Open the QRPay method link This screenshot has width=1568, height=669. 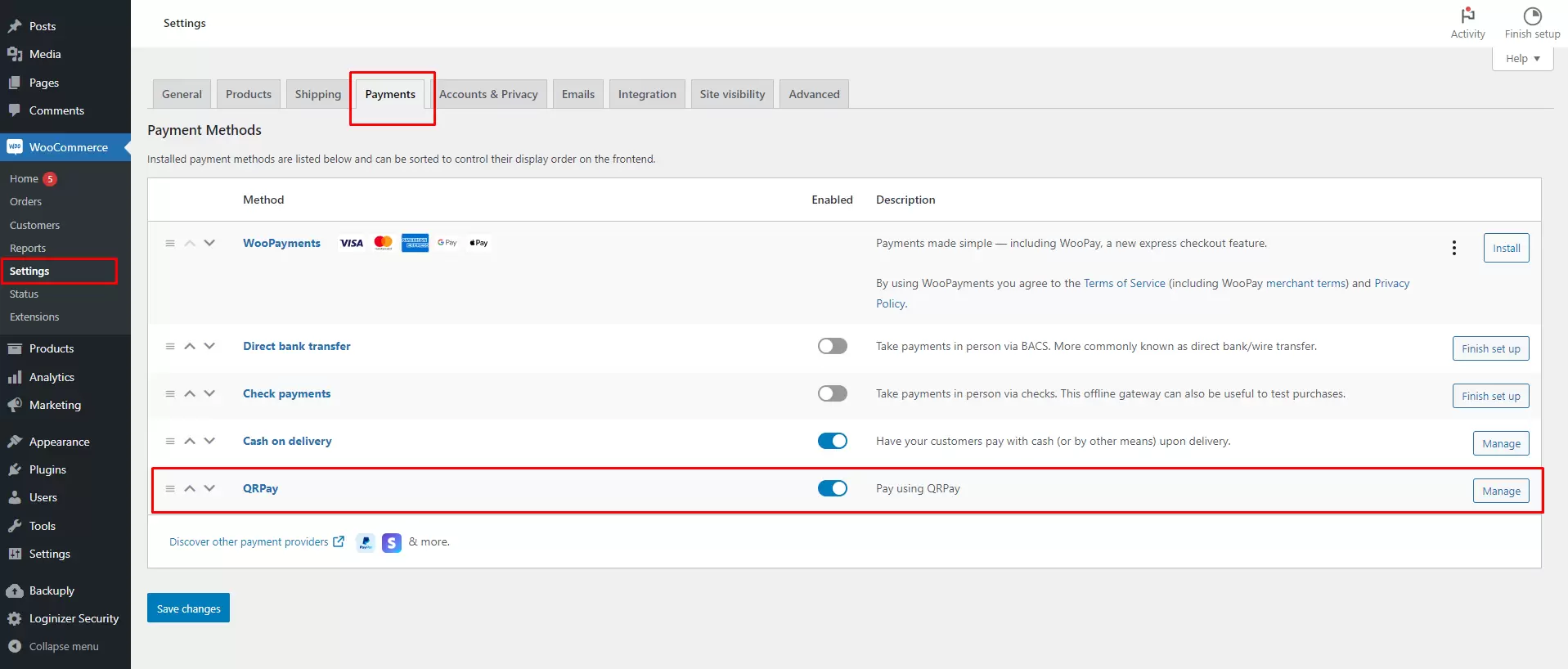click(x=260, y=488)
